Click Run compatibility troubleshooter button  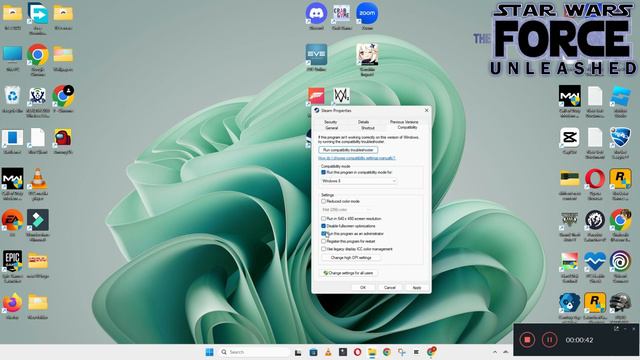click(348, 150)
